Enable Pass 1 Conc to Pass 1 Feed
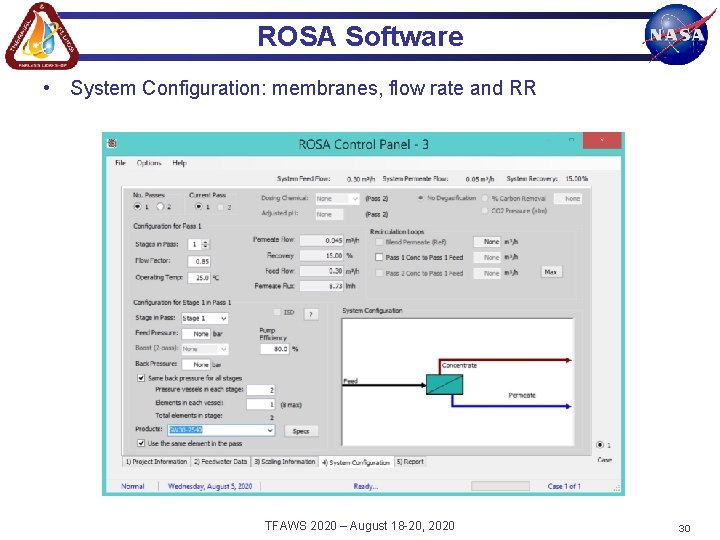Screen dimensions: 720x540 (x=379, y=257)
